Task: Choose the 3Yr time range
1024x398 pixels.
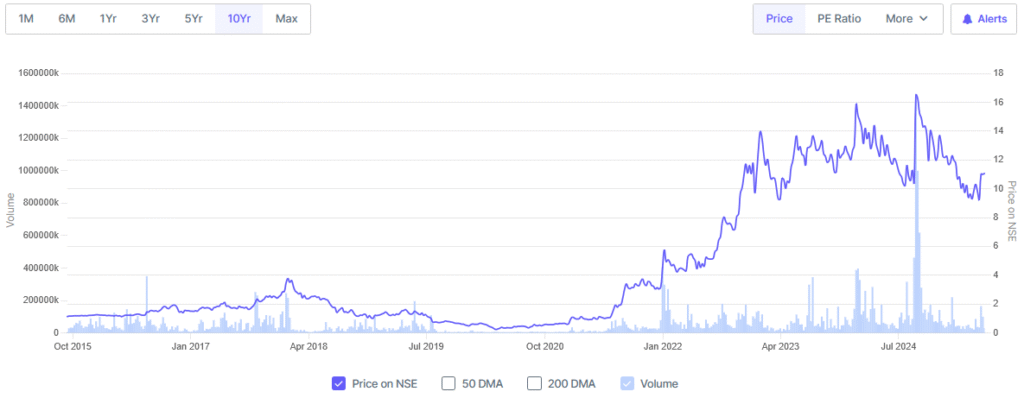Action: 150,19
